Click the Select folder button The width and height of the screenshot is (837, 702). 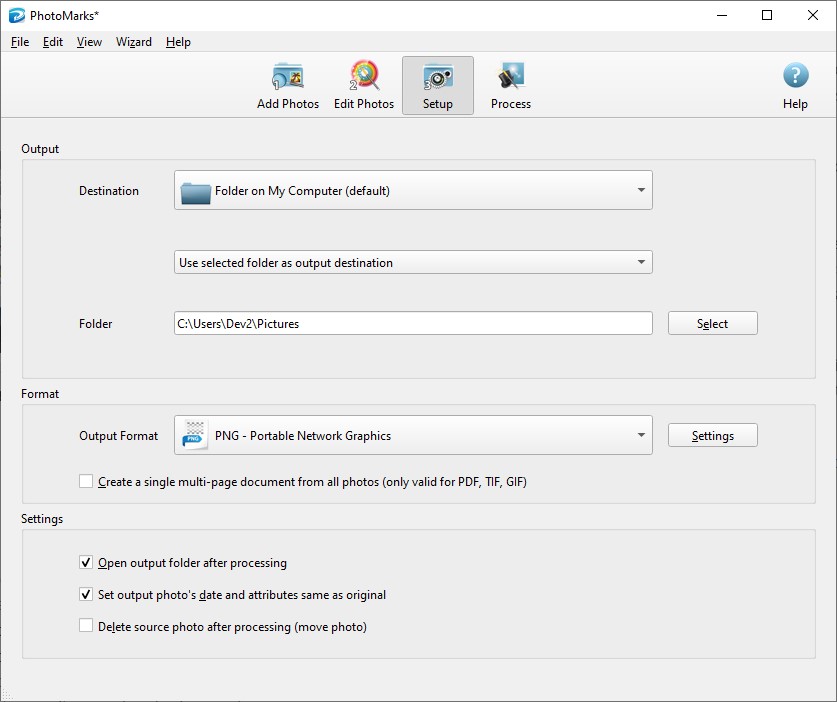pyautogui.click(x=712, y=324)
